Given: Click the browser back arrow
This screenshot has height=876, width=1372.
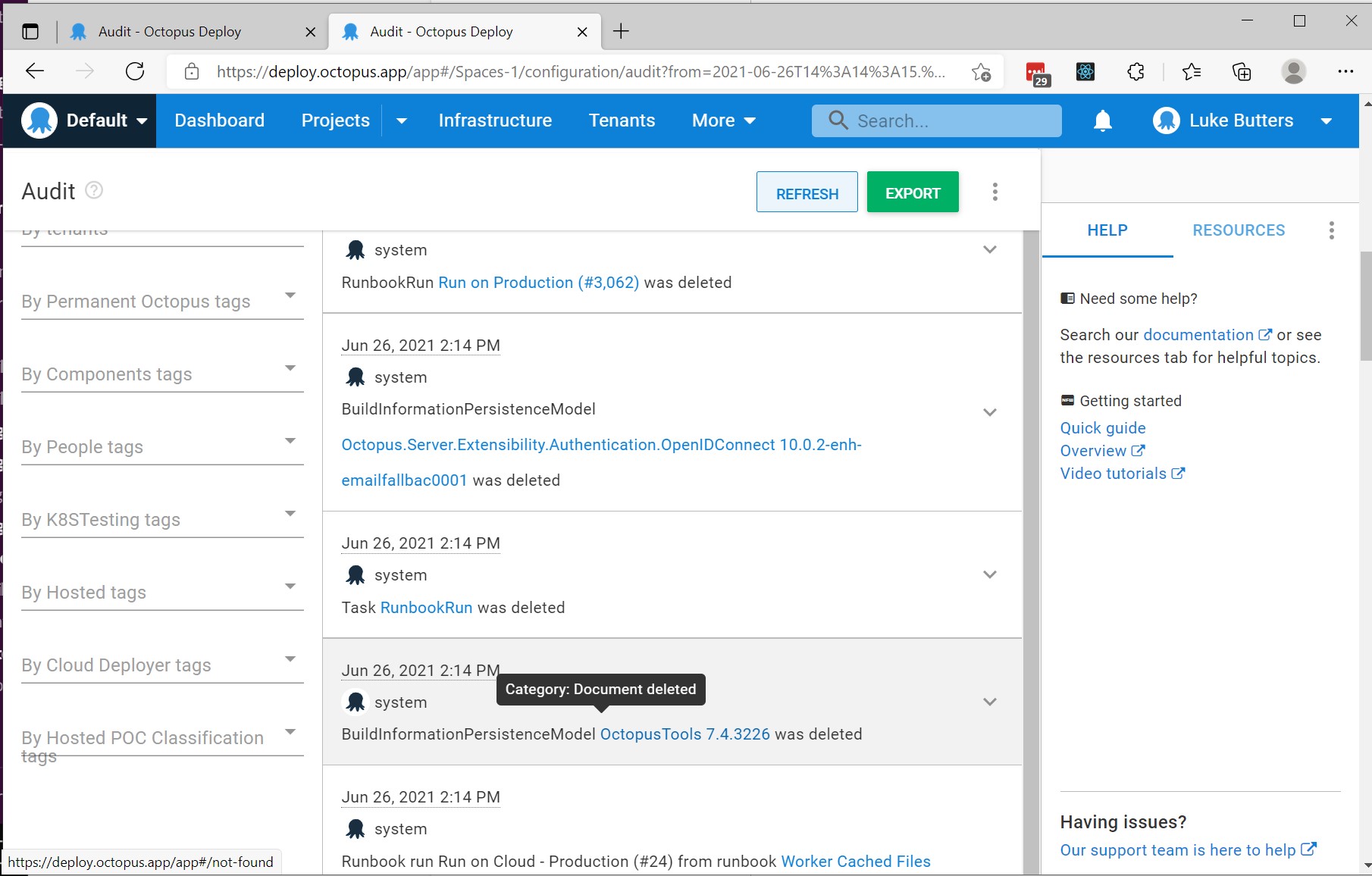Looking at the screenshot, I should [x=35, y=71].
